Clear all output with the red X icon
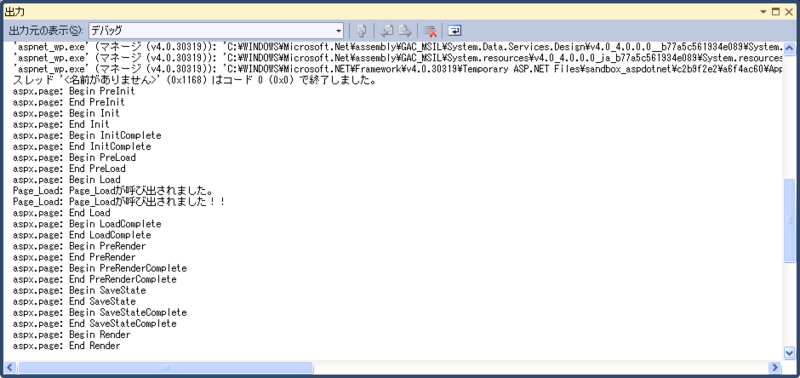This screenshot has width=800, height=378. (x=430, y=31)
